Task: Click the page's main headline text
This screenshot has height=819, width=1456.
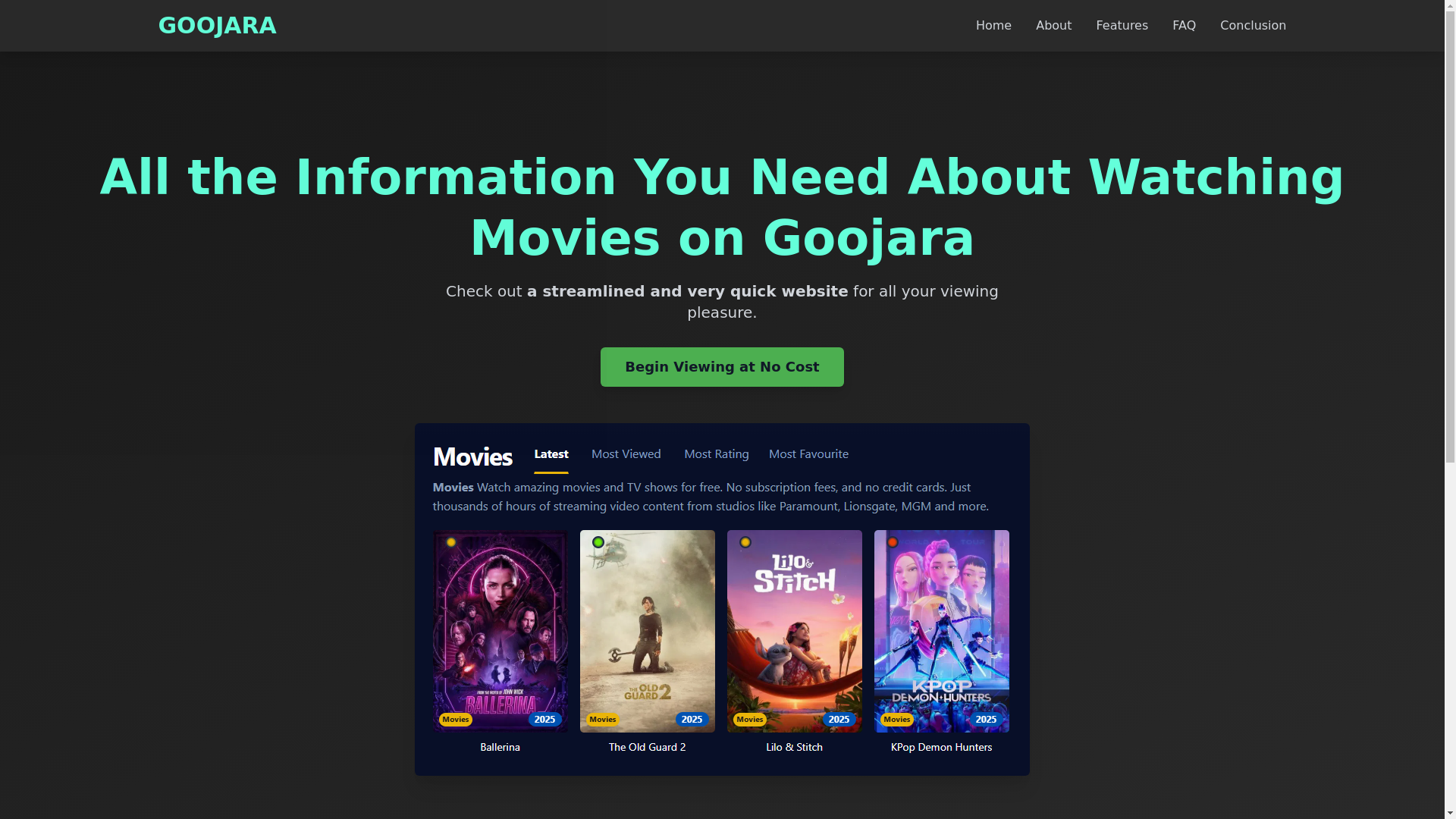Action: tap(722, 208)
